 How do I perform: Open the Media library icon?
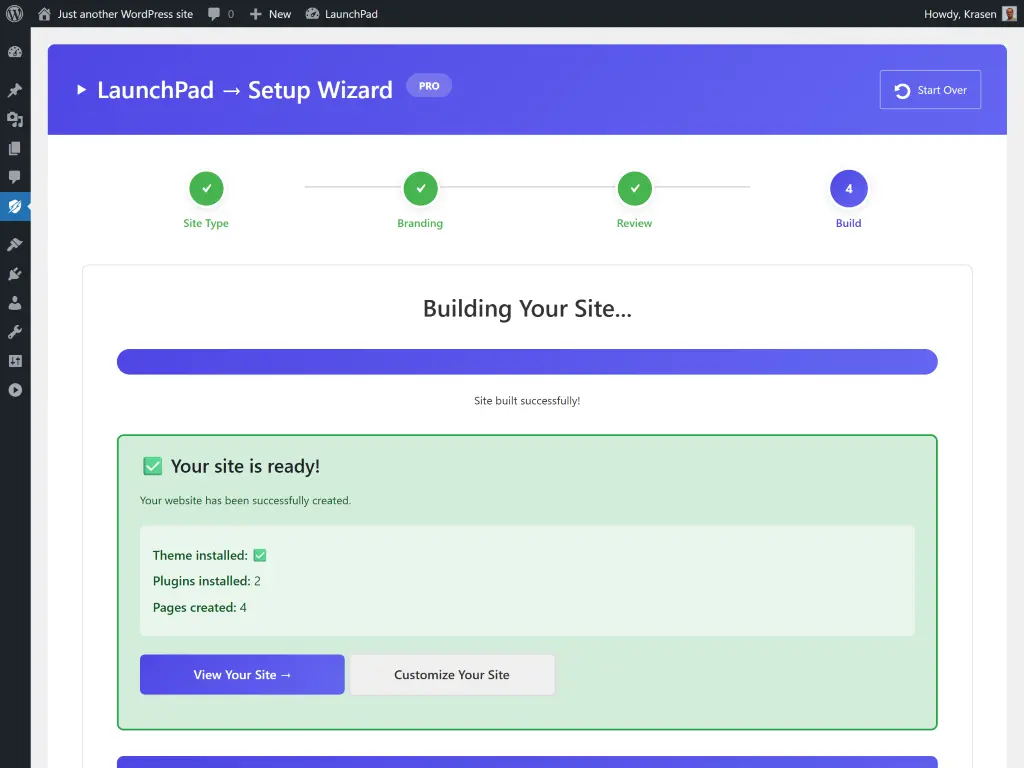click(x=15, y=120)
